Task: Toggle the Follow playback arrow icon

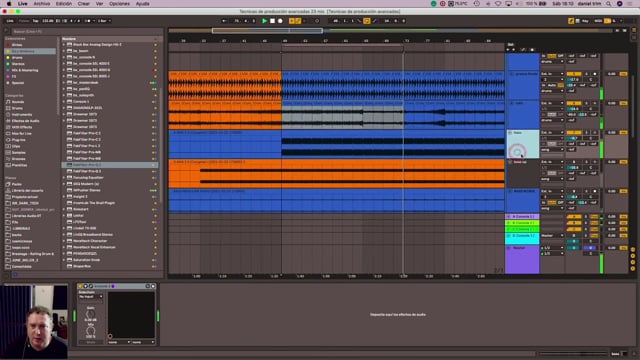Action: [224, 21]
